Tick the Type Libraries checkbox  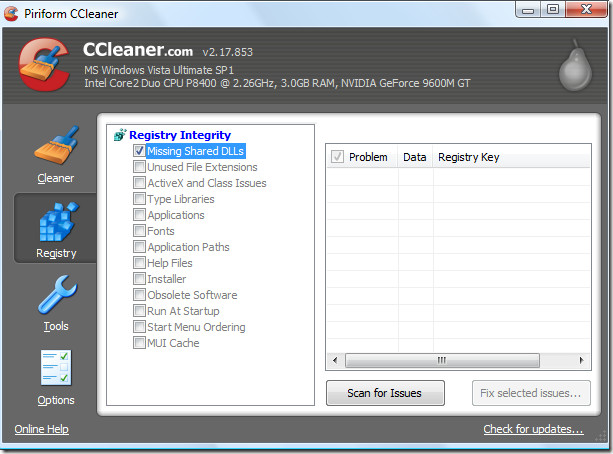139,199
